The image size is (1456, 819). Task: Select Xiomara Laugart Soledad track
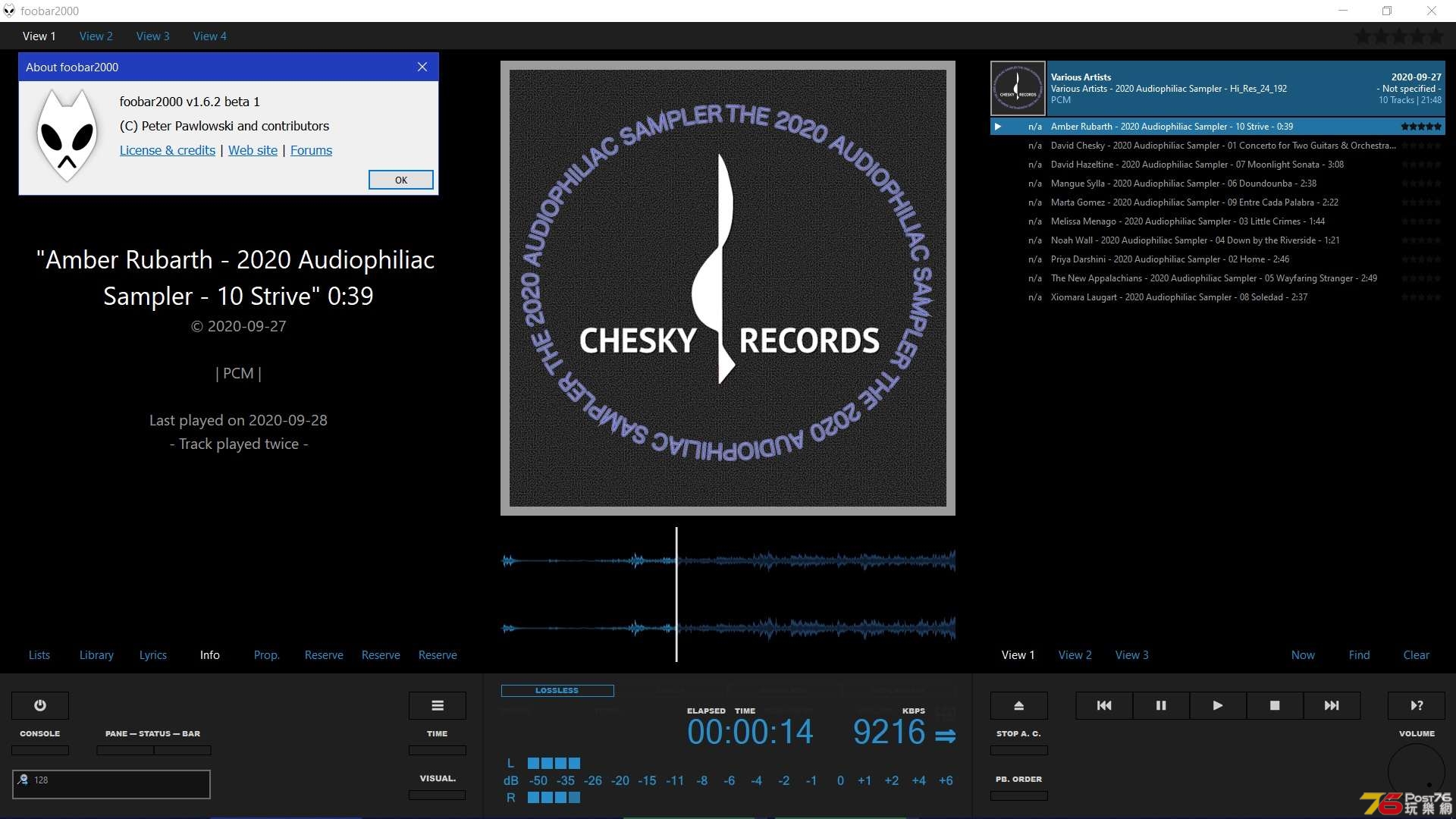[x=1218, y=297]
